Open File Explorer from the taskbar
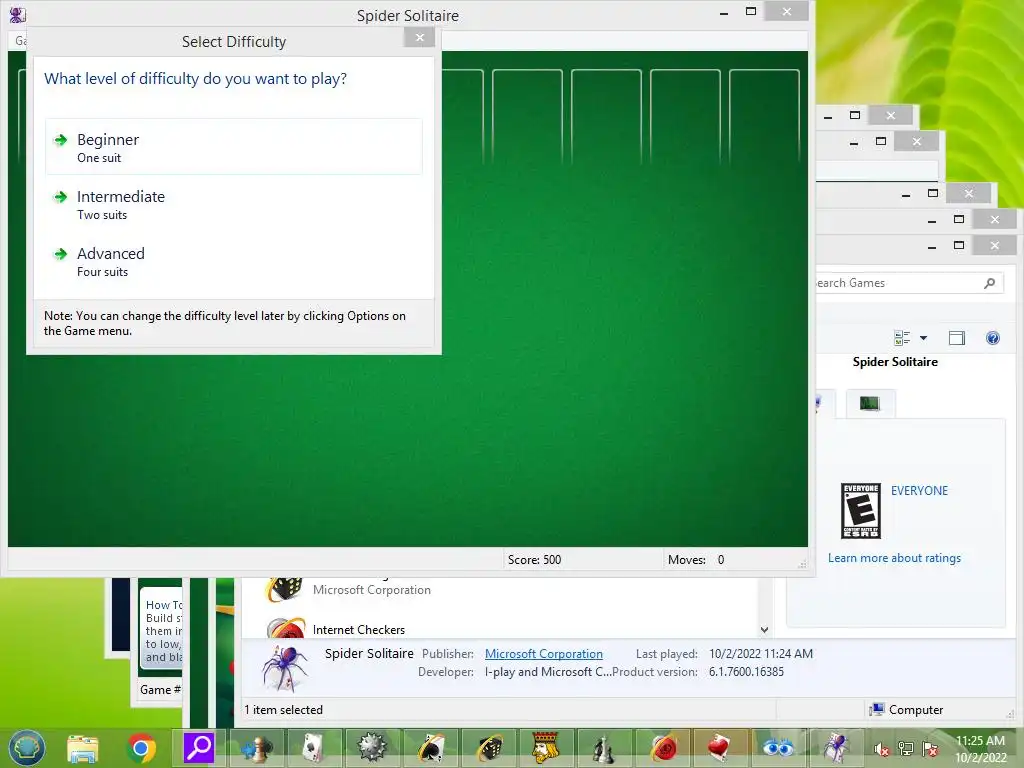The height and width of the screenshot is (768, 1024). 83,748
